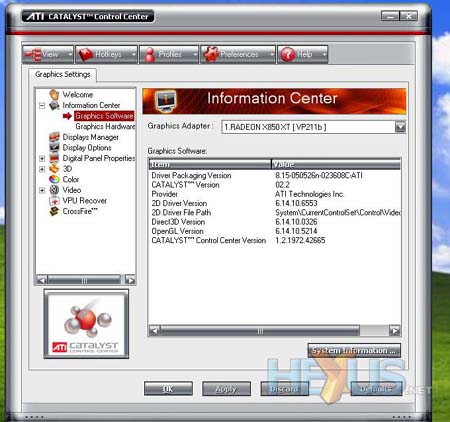Click the Digital Panel Properties icon
This screenshot has height=422, width=450.
click(x=54, y=158)
